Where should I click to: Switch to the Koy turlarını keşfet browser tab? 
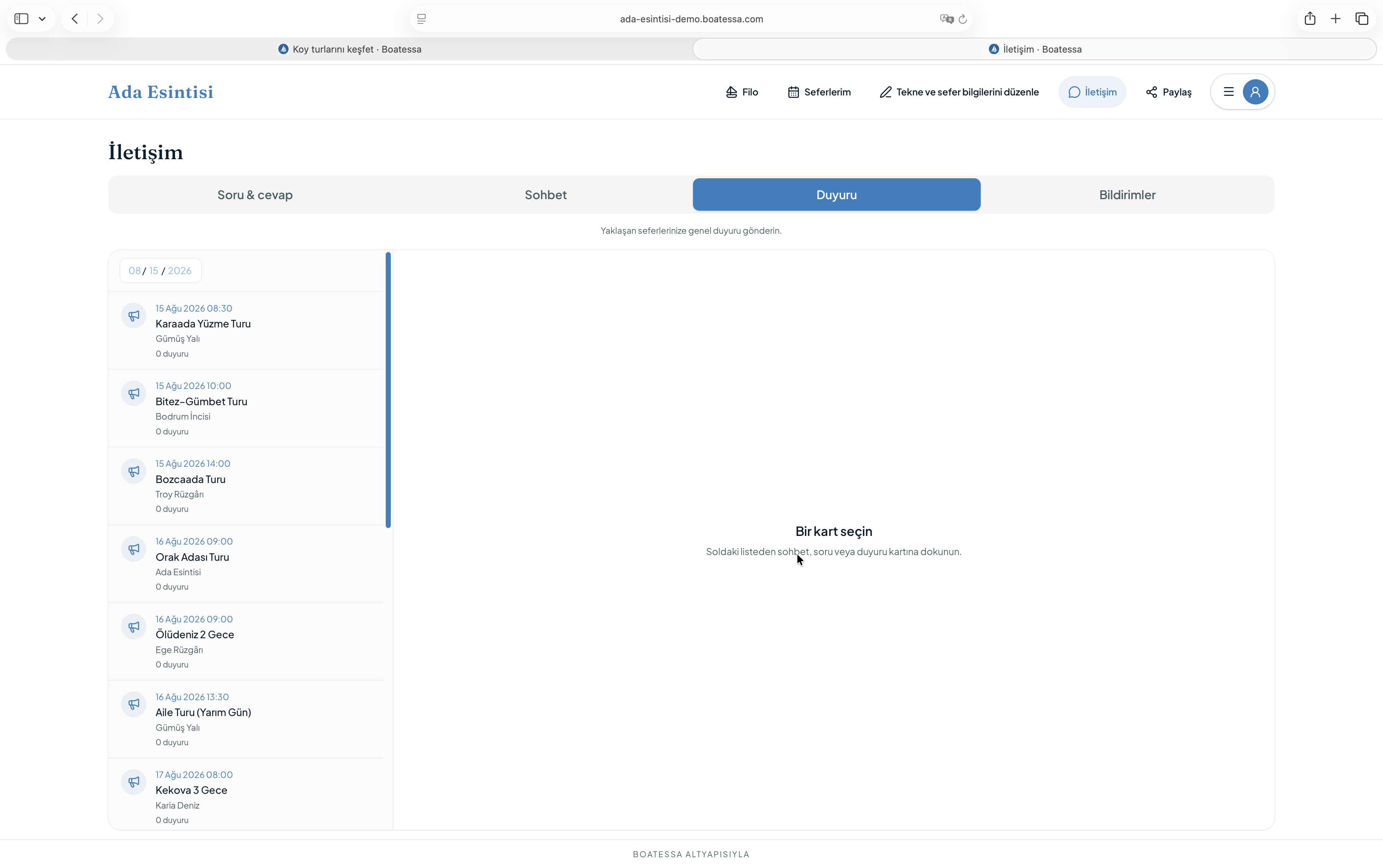350,49
